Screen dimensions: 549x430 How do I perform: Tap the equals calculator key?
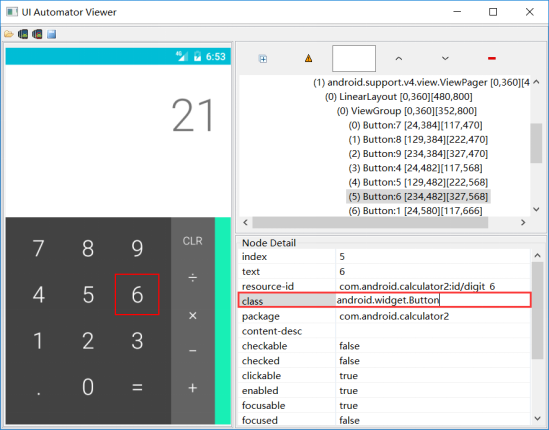(137, 387)
